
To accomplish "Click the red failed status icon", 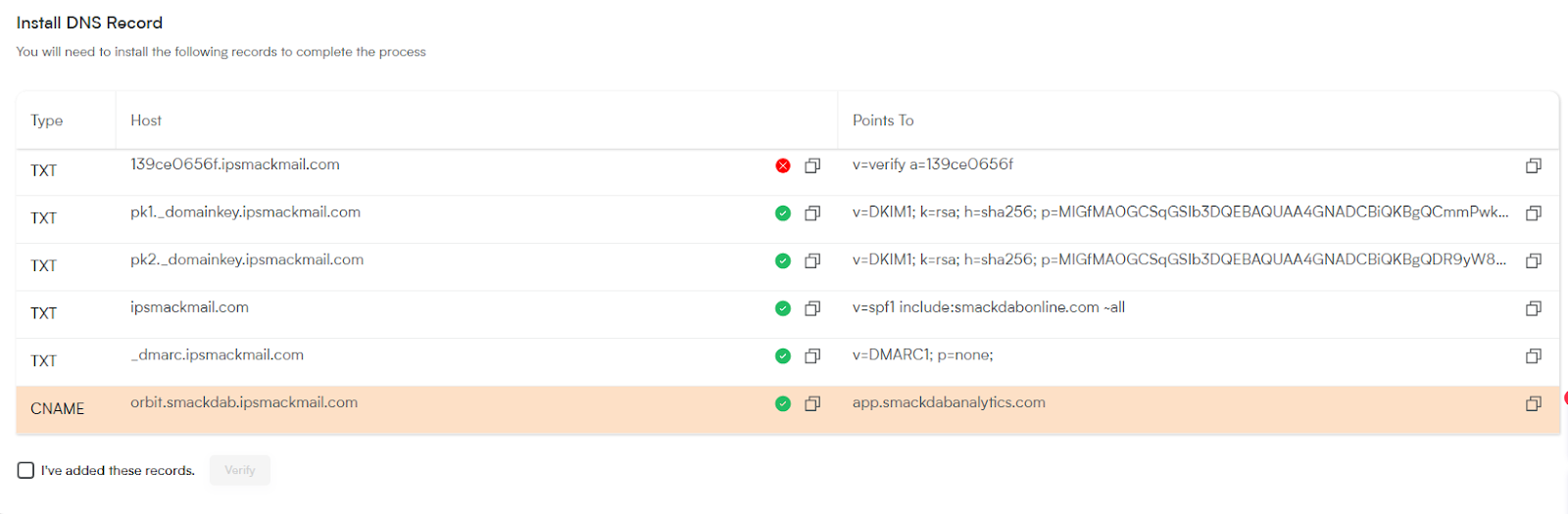I will click(783, 165).
